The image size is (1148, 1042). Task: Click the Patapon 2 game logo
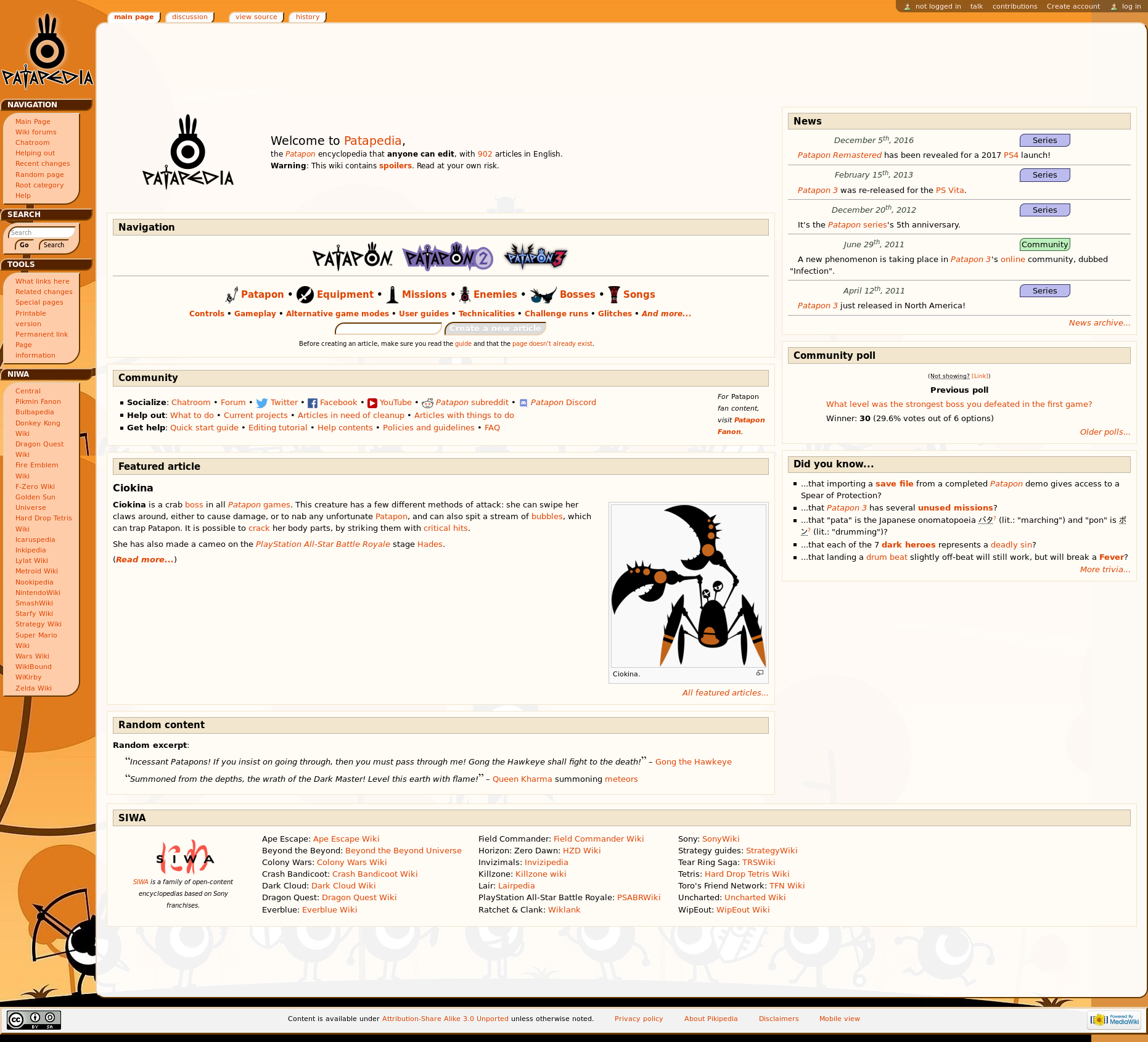pos(448,257)
